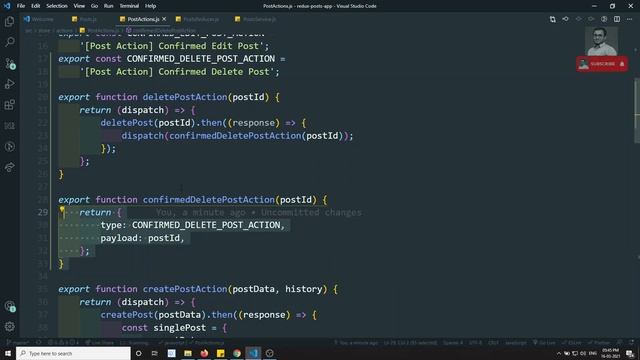Click Live Share in the status bar
Screen dimensions: 640x360
point(100,342)
